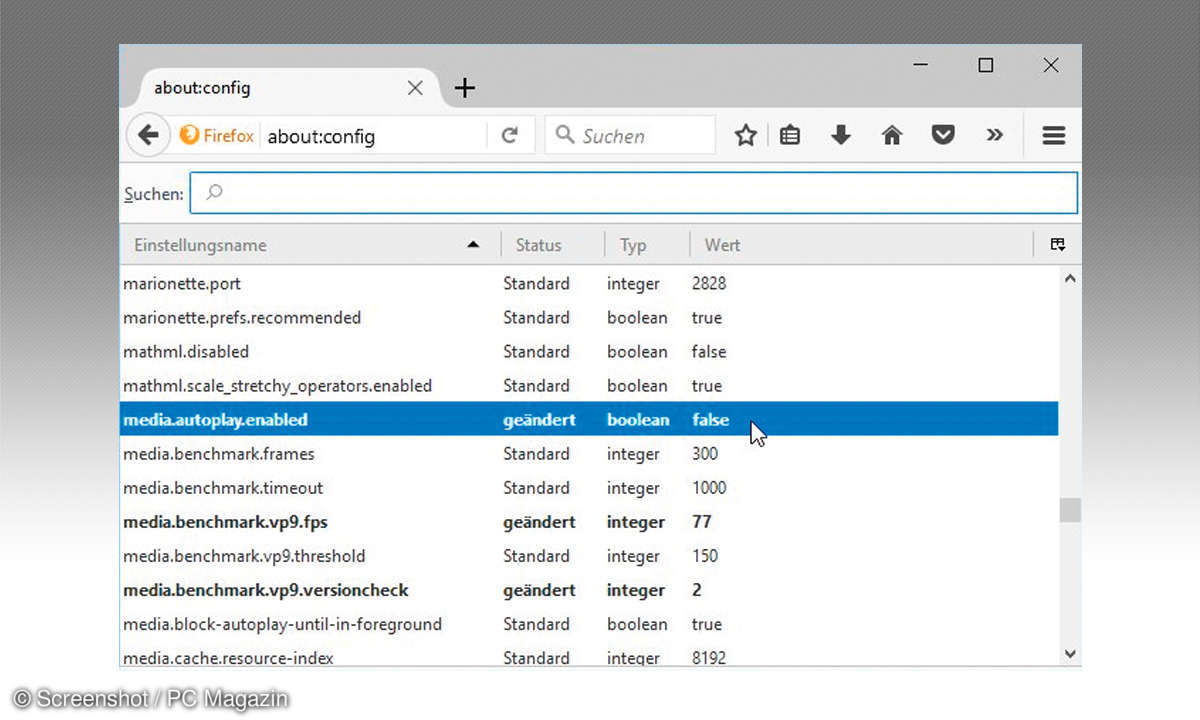The width and height of the screenshot is (1200, 720).
Task: Bookmark this page with the star icon
Action: (x=745, y=135)
